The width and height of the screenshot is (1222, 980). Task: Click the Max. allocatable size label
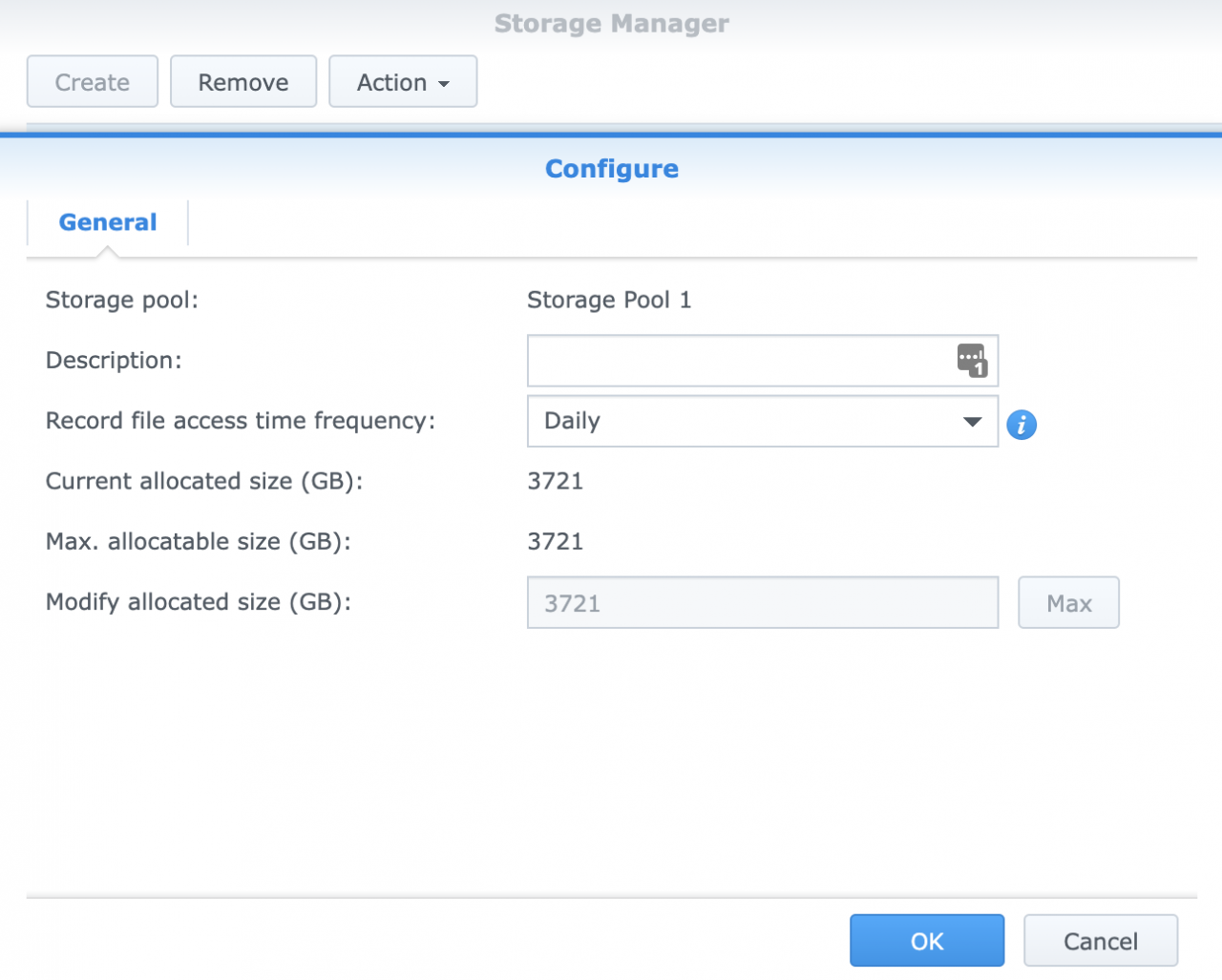pos(198,541)
